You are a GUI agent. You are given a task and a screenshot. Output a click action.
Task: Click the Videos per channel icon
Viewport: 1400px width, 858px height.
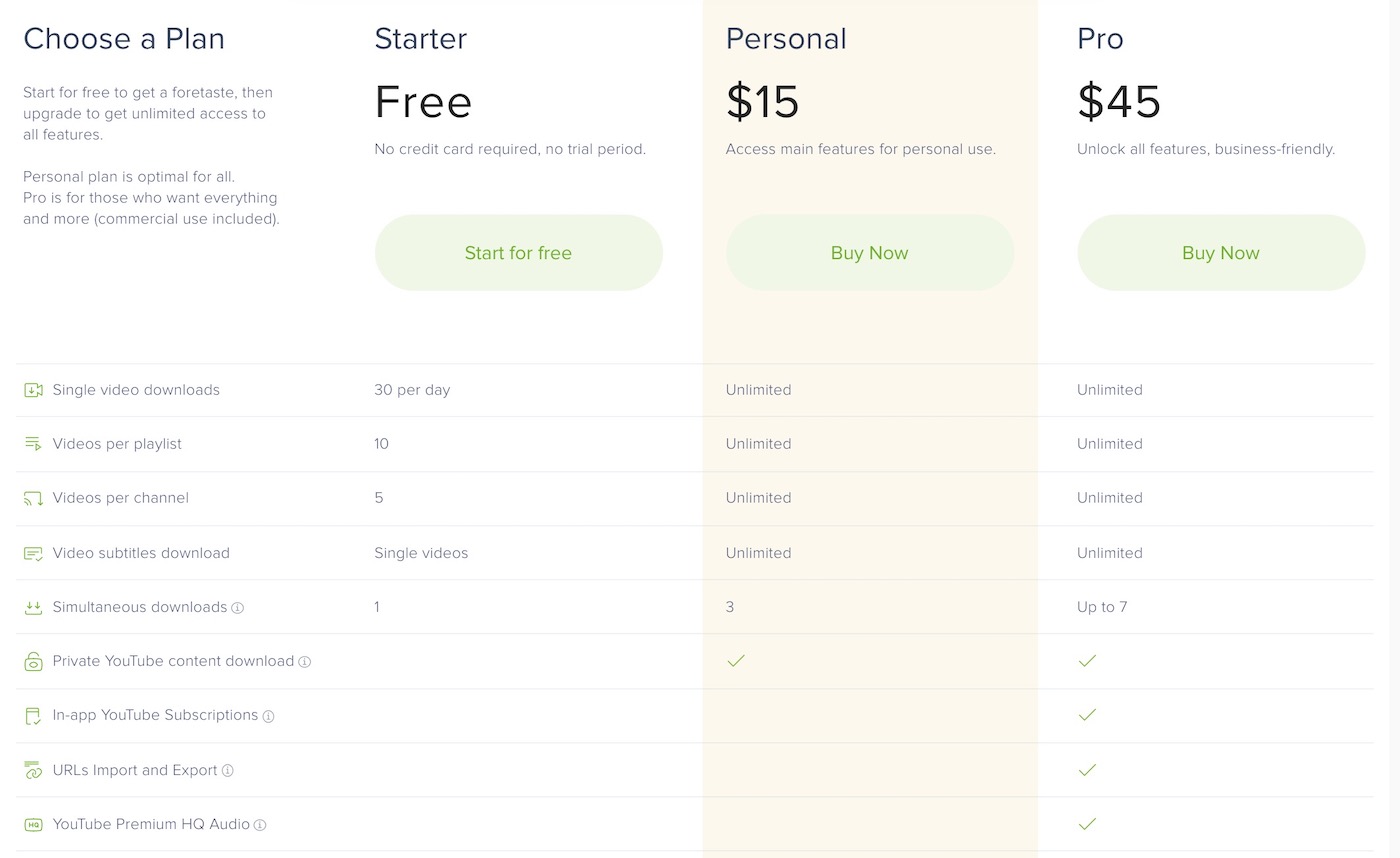point(33,498)
